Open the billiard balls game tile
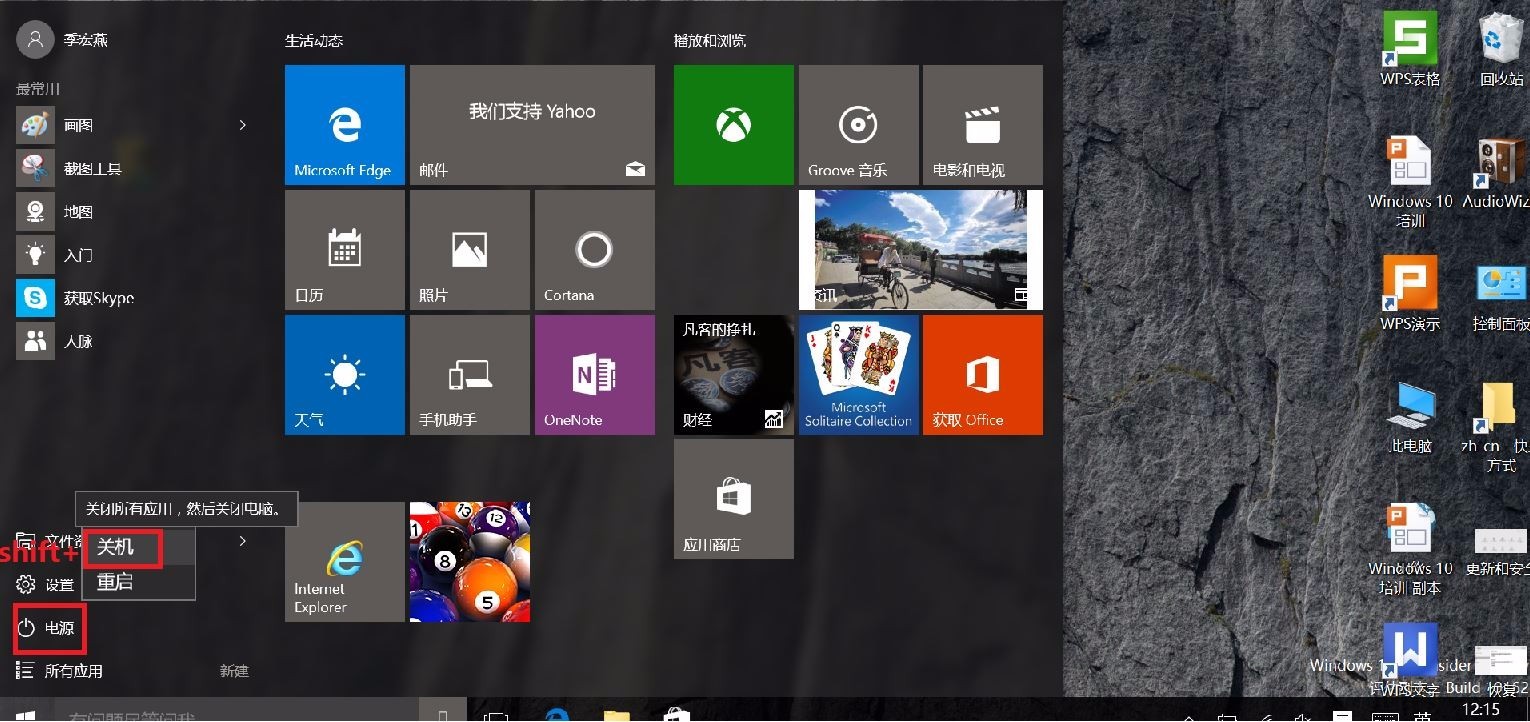The width and height of the screenshot is (1530, 722). point(470,562)
